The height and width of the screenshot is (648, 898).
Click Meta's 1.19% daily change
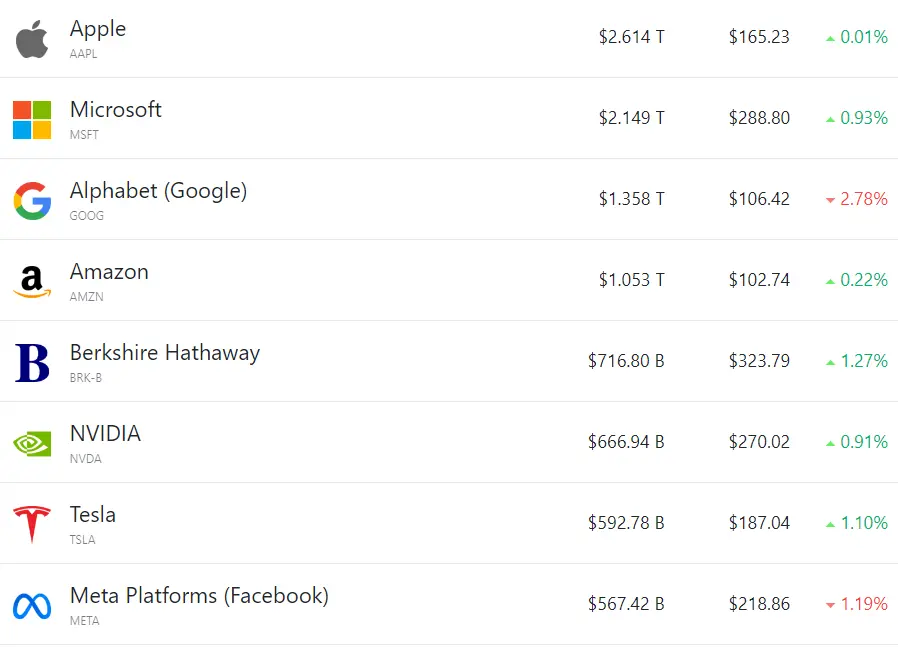click(x=864, y=604)
